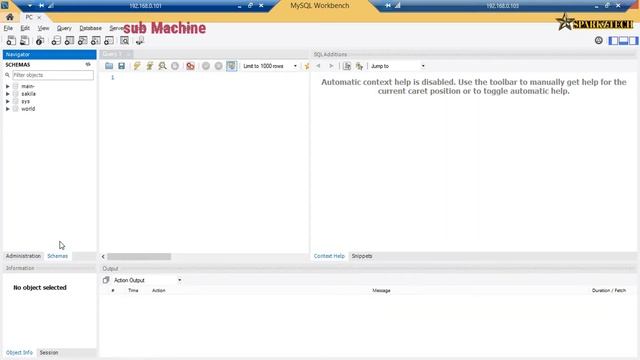Viewport: 640px width, 360px height.
Task: Switch to the Administration tab
Action: (23, 256)
